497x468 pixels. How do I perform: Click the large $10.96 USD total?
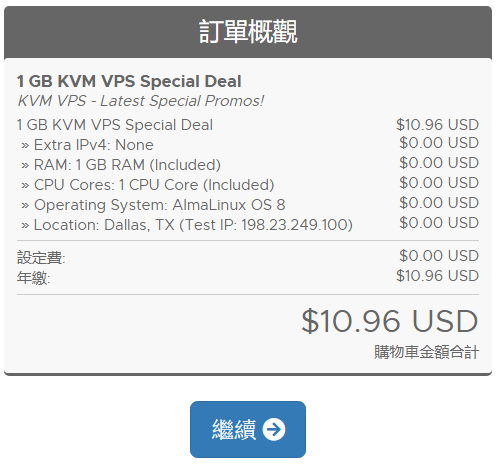[390, 321]
